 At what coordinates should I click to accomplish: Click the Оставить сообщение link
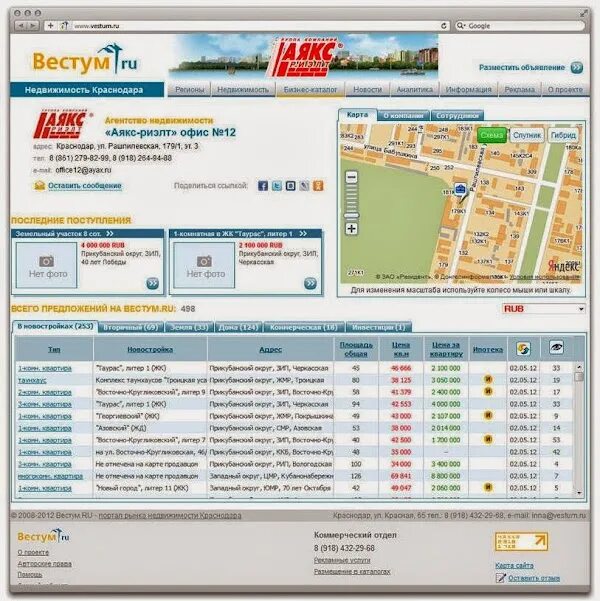(85, 186)
